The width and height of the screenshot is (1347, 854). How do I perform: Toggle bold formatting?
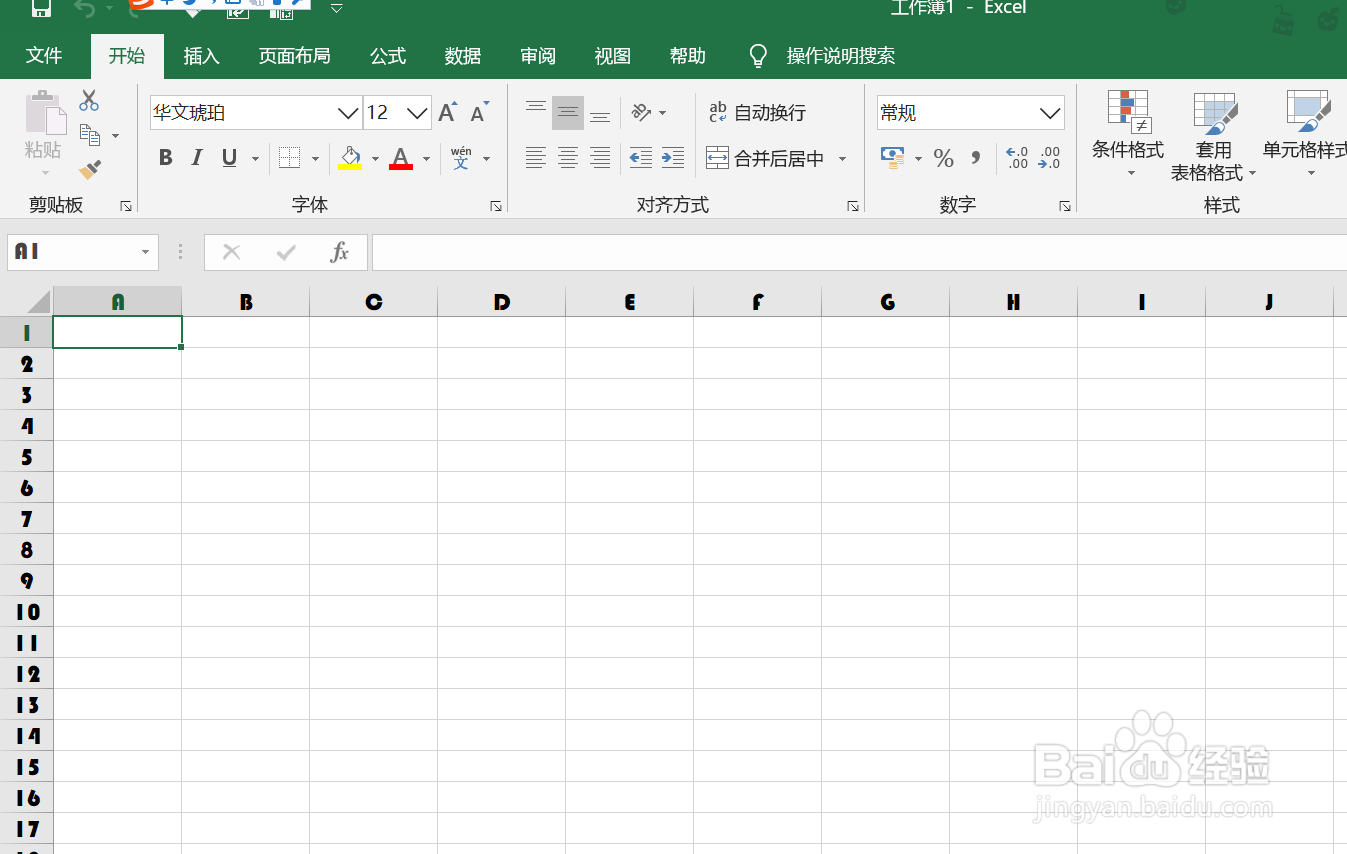(x=166, y=158)
